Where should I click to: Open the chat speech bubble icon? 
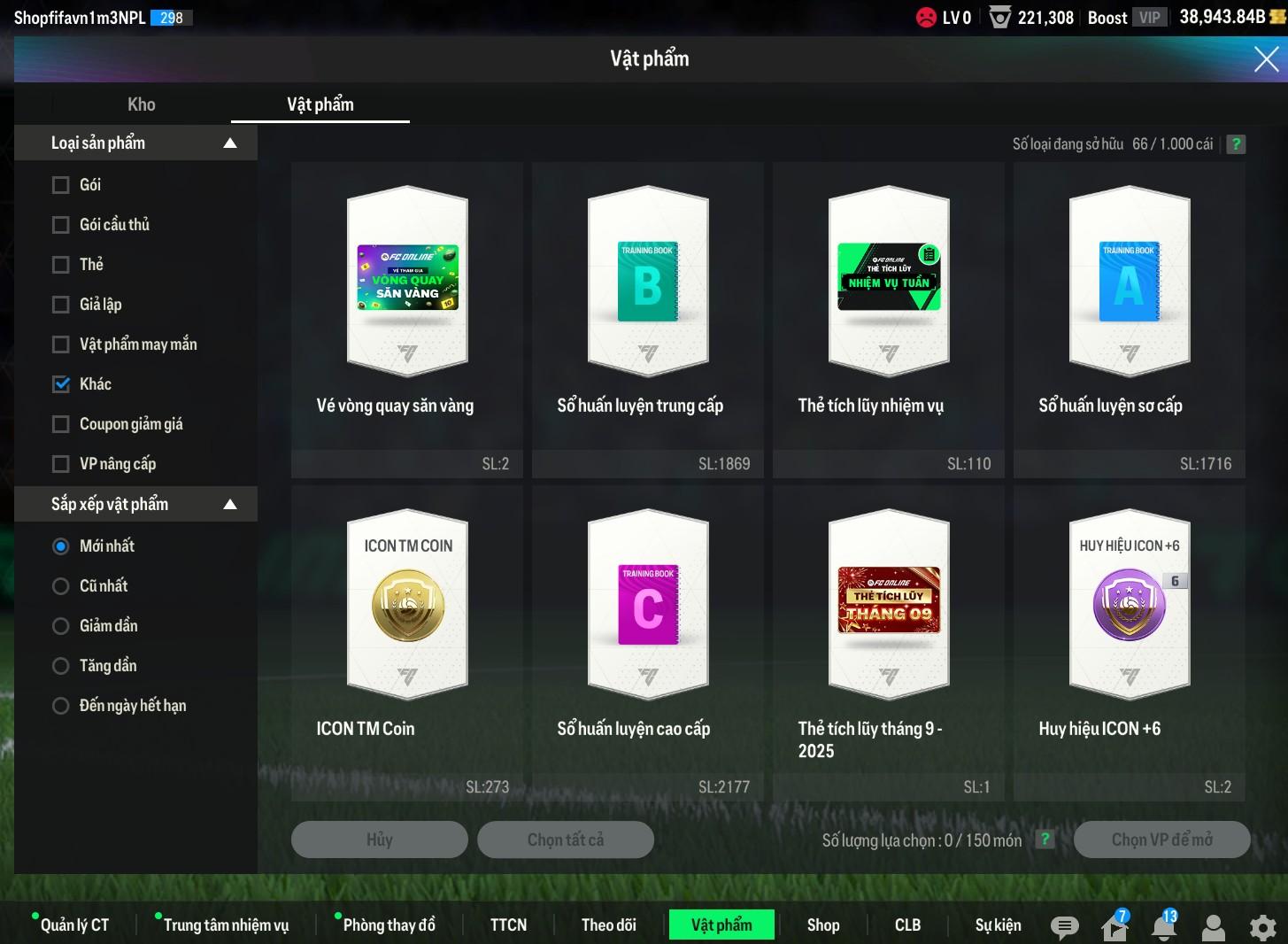pyautogui.click(x=1064, y=926)
